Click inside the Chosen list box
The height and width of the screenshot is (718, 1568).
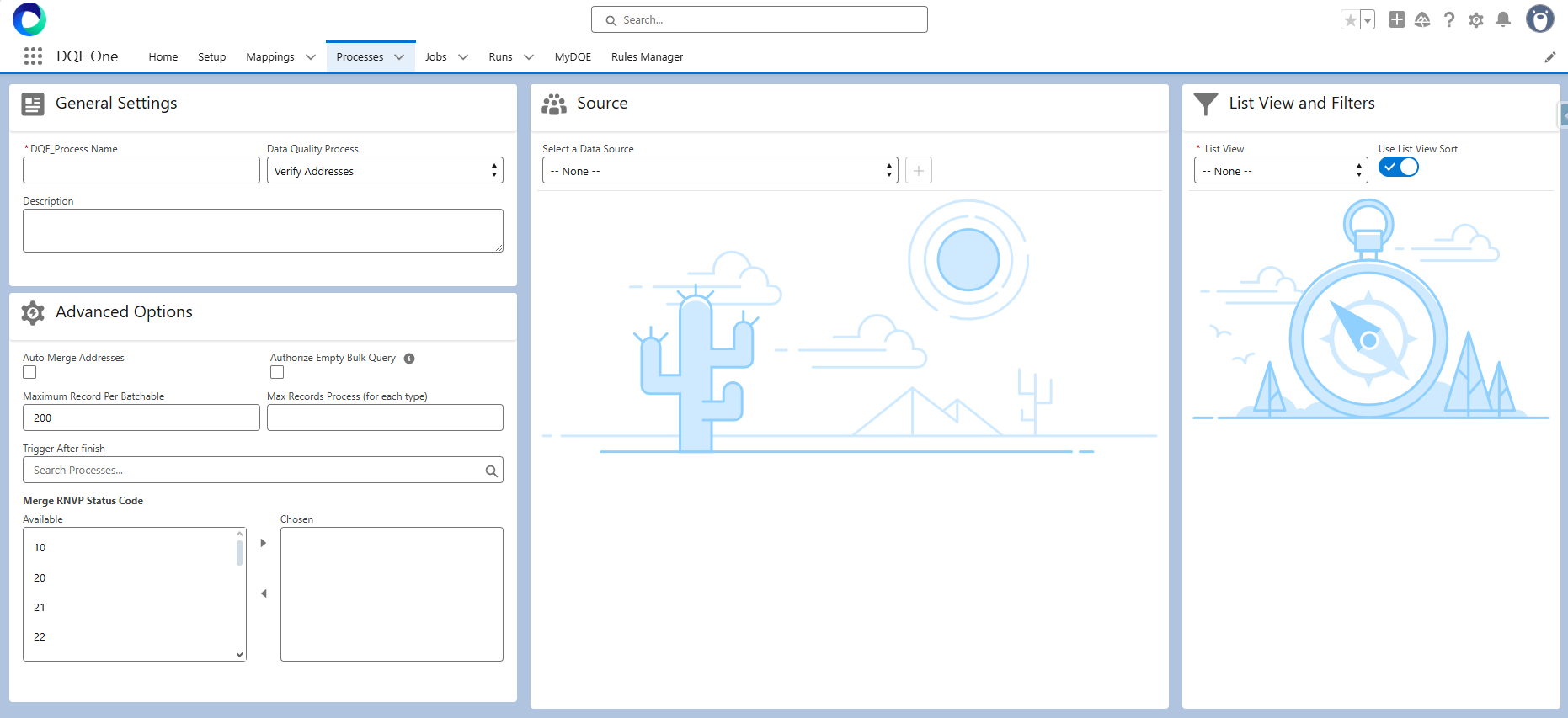[x=392, y=594]
